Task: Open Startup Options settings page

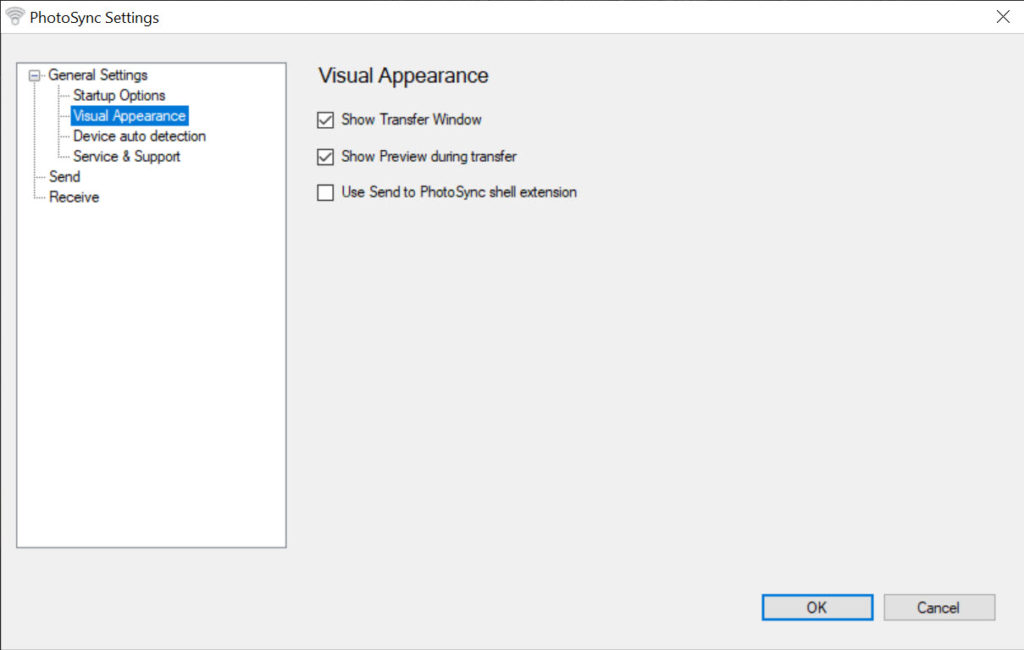Action: click(119, 95)
